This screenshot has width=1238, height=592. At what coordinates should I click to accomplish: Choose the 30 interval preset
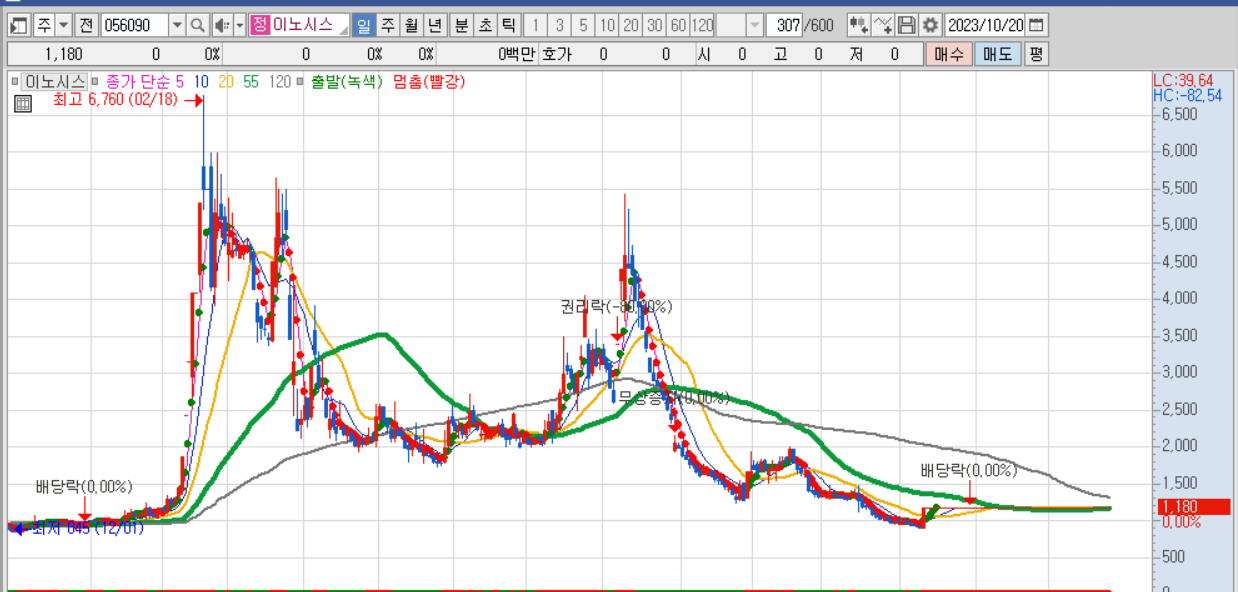coord(654,25)
